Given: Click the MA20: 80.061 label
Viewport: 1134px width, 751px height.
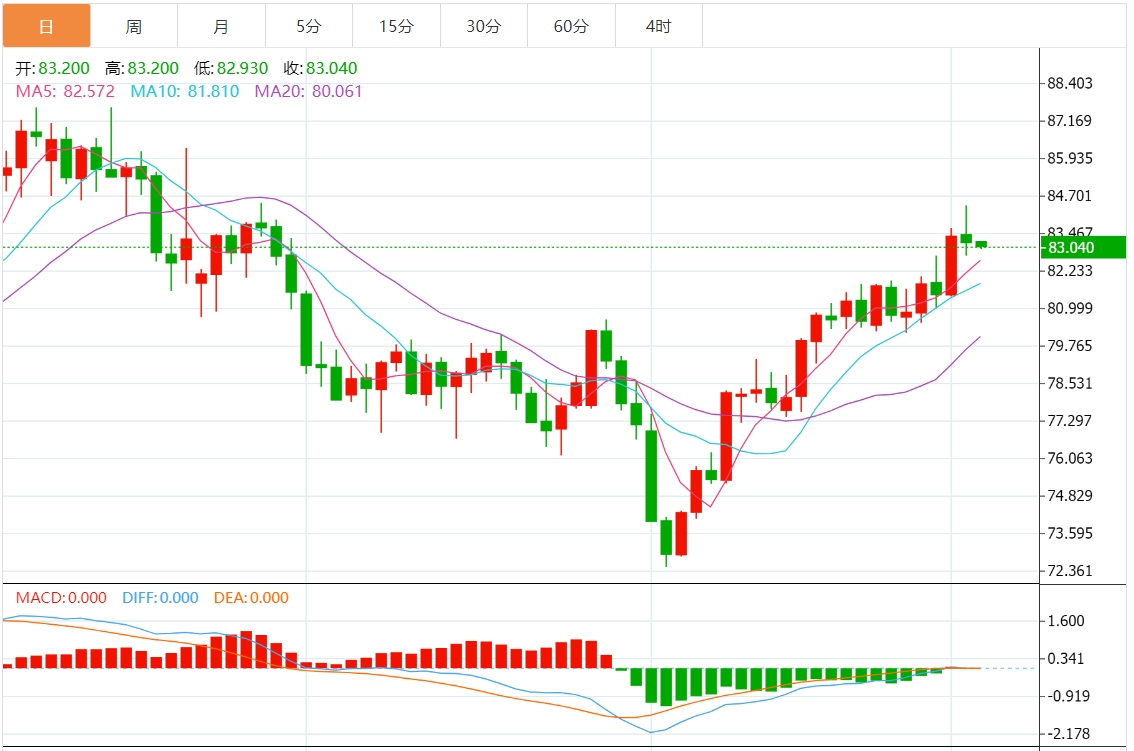Looking at the screenshot, I should [308, 91].
